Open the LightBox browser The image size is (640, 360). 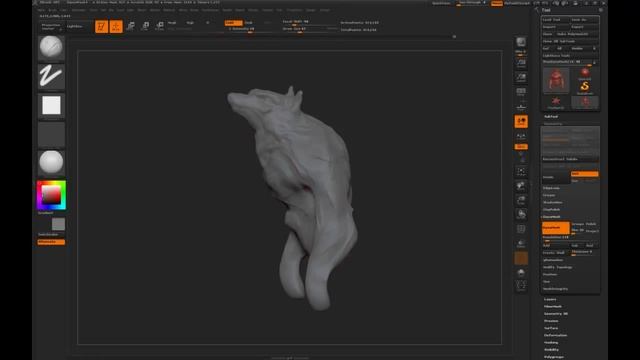click(75, 27)
